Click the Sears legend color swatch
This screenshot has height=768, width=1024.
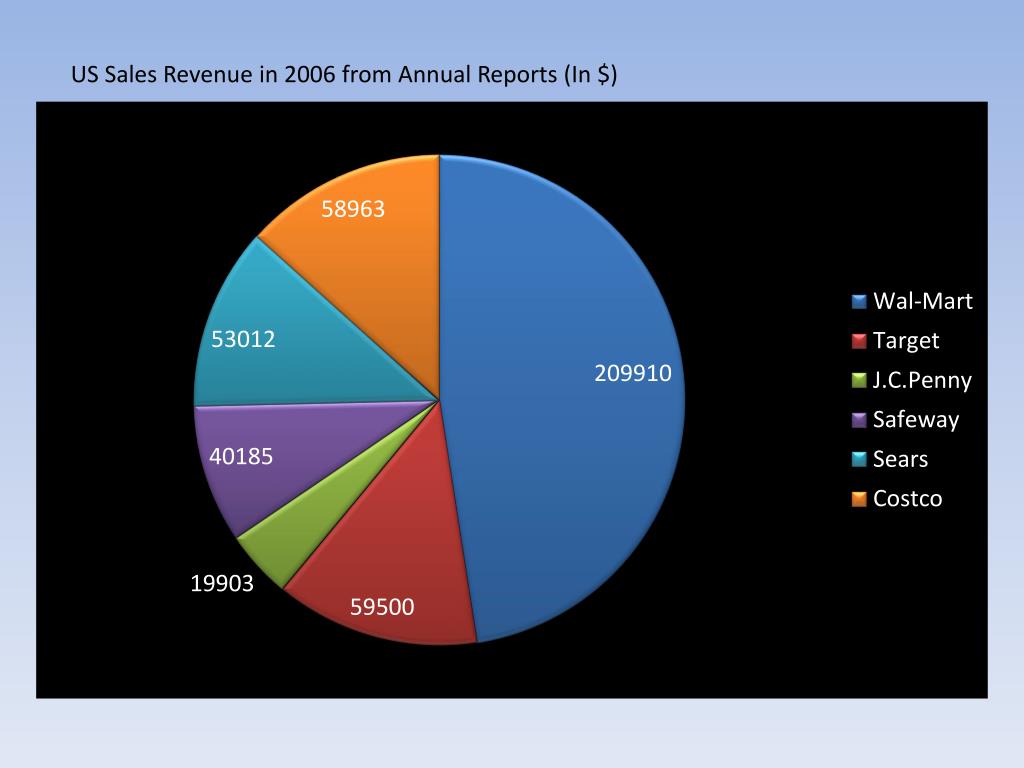coord(859,459)
